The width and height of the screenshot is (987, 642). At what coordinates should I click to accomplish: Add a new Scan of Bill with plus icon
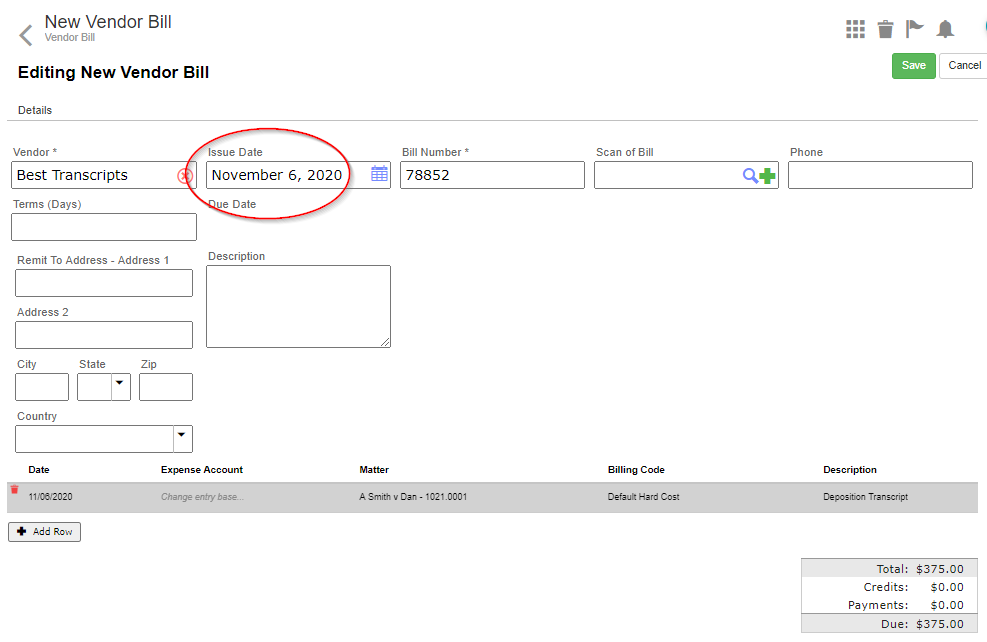click(767, 176)
